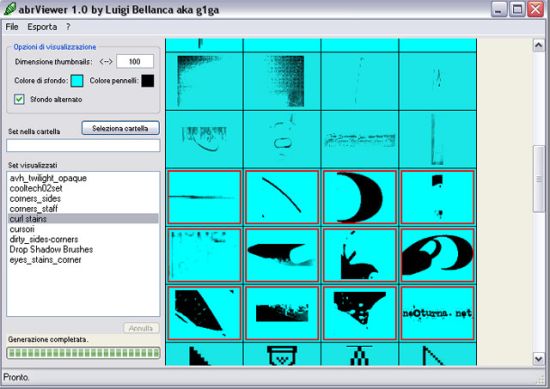This screenshot has height=389, width=550.
Task: Click the Annulla button
Action: (x=141, y=328)
